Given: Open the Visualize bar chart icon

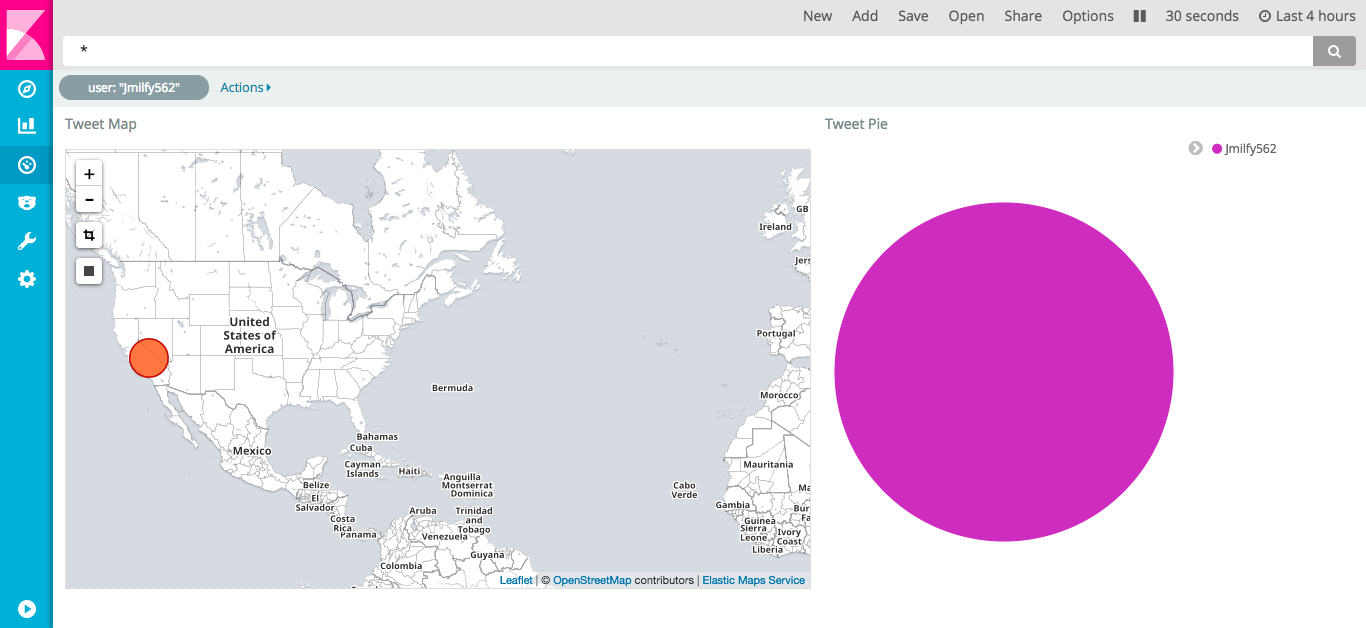Looking at the screenshot, I should coord(27,126).
